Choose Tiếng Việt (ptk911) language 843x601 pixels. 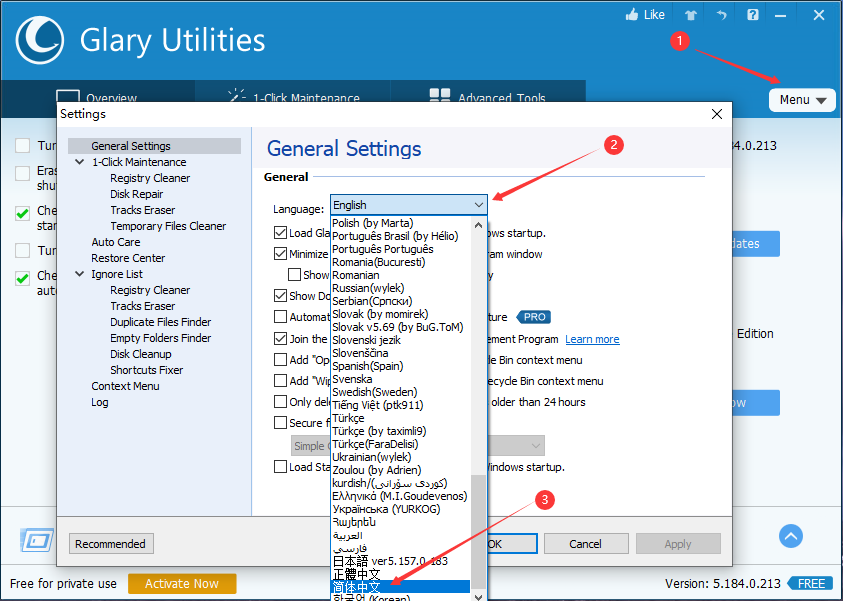(401, 405)
